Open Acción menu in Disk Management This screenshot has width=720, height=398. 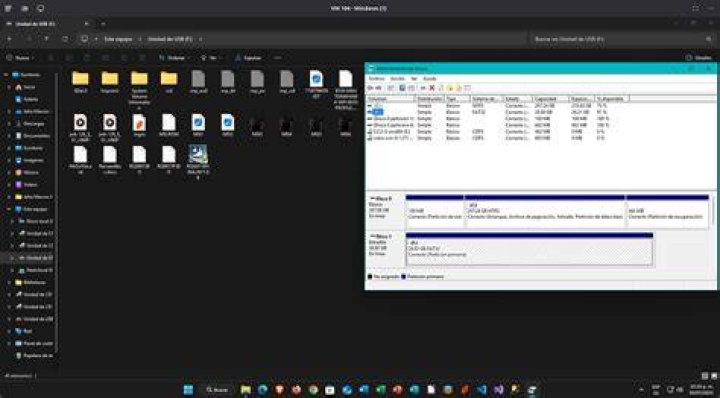tap(397, 78)
